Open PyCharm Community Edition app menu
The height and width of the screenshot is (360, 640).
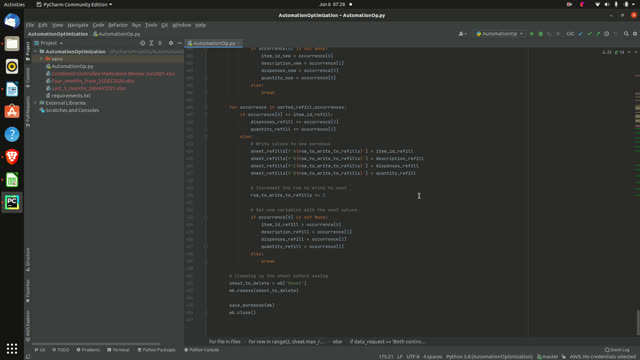click(74, 4)
